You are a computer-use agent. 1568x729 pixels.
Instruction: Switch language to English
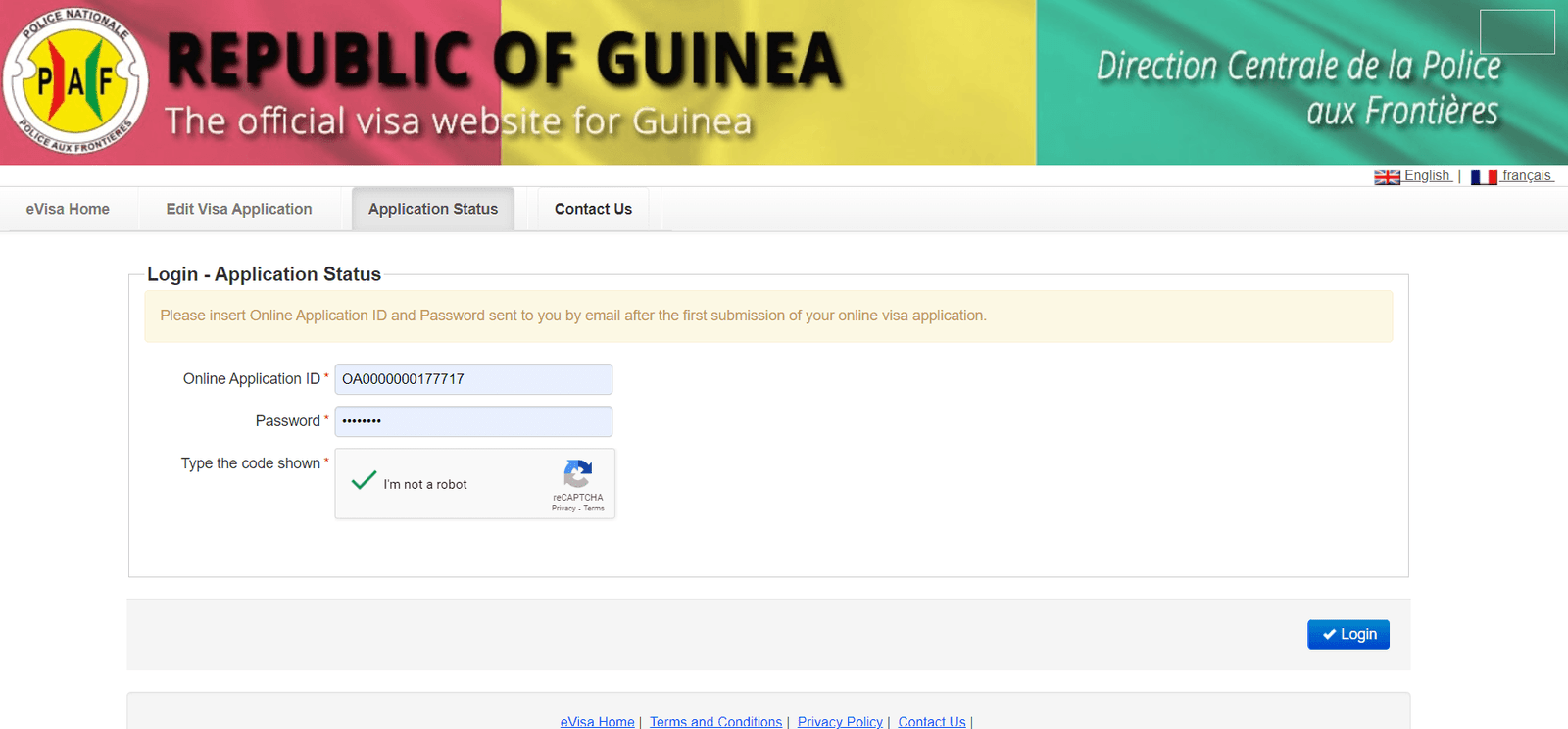click(x=1427, y=176)
